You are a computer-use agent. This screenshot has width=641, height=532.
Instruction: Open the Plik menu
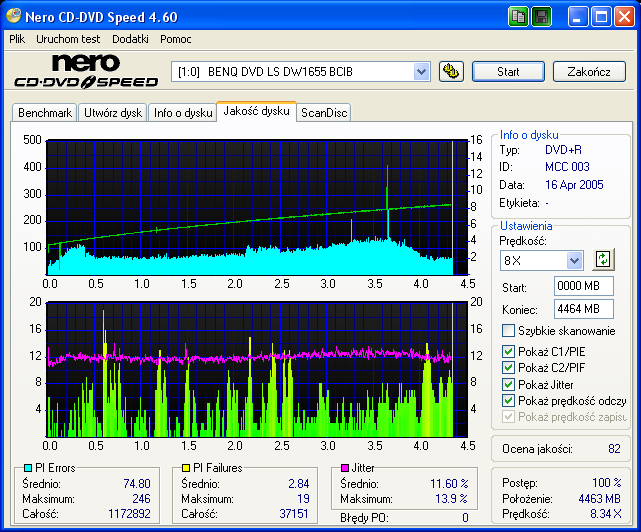[x=17, y=39]
